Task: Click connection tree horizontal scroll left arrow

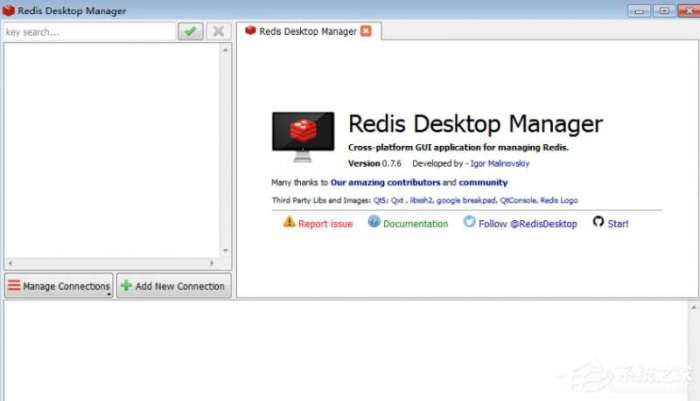Action: point(10,263)
